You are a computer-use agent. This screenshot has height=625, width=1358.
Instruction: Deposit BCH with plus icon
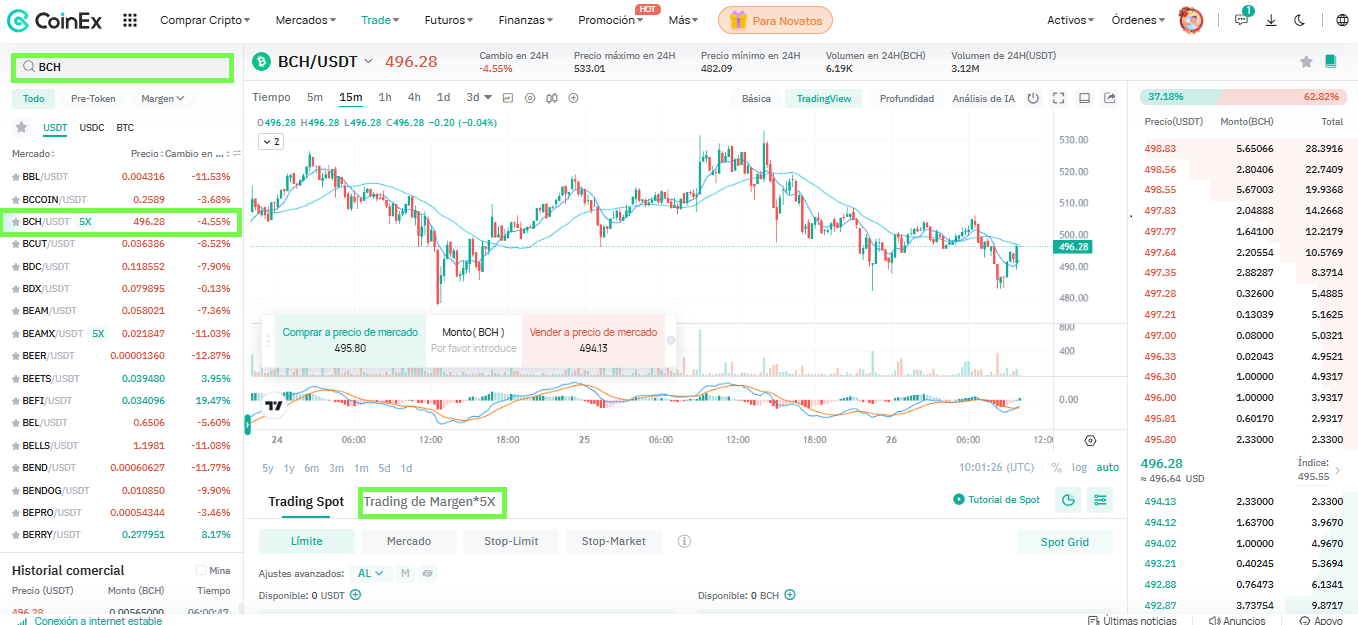tap(790, 595)
